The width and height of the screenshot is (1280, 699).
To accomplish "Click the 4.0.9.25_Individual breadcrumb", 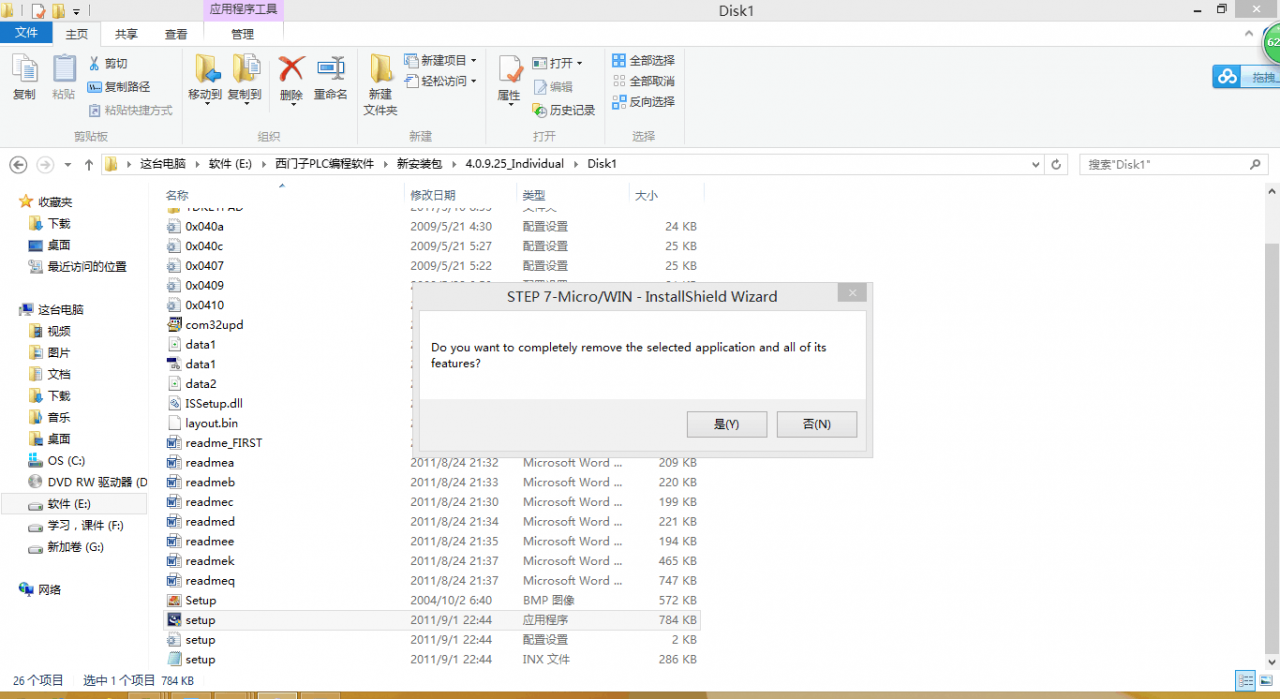I will click(514, 164).
